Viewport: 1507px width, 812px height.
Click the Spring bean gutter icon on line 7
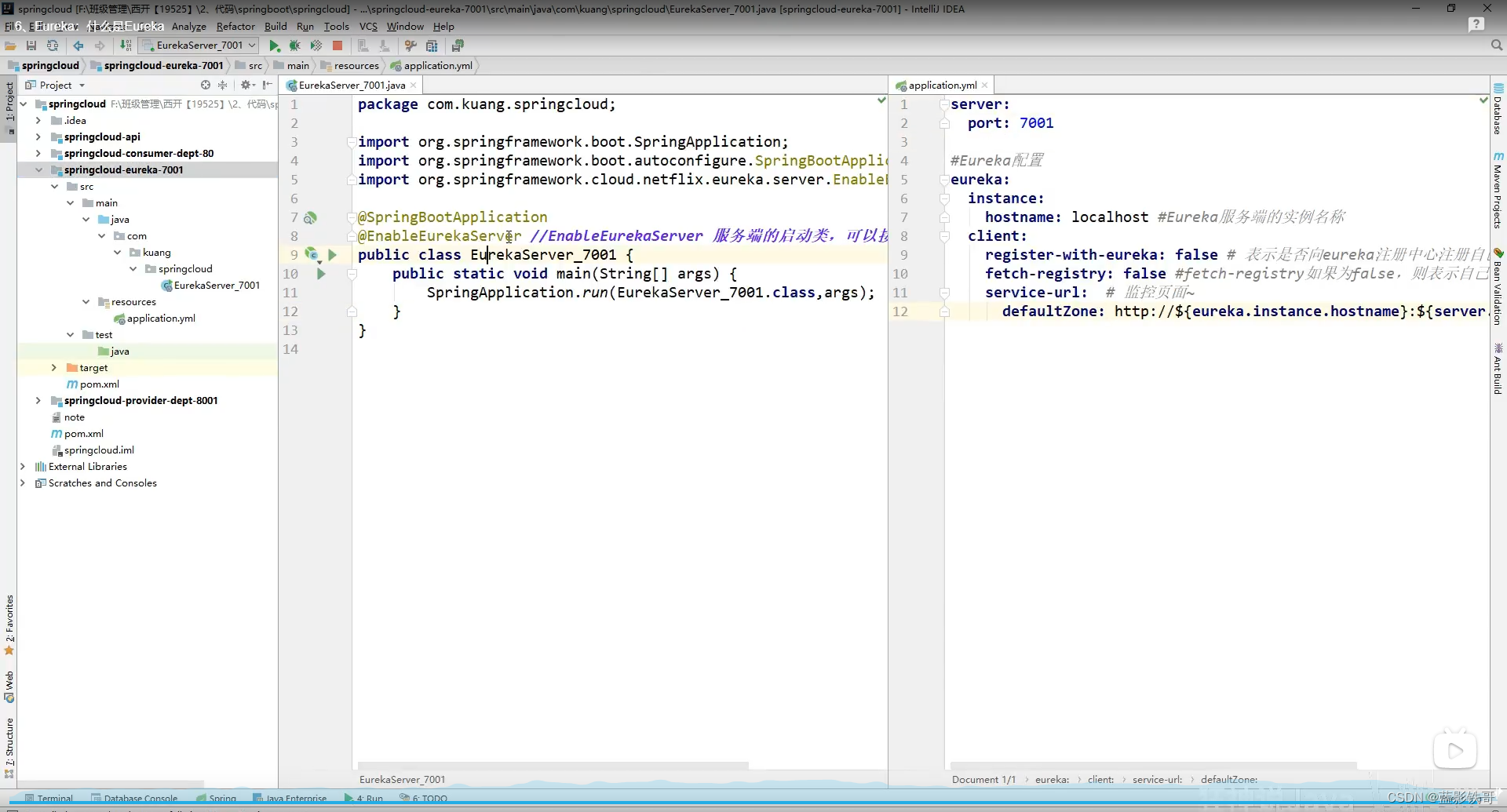pos(311,217)
